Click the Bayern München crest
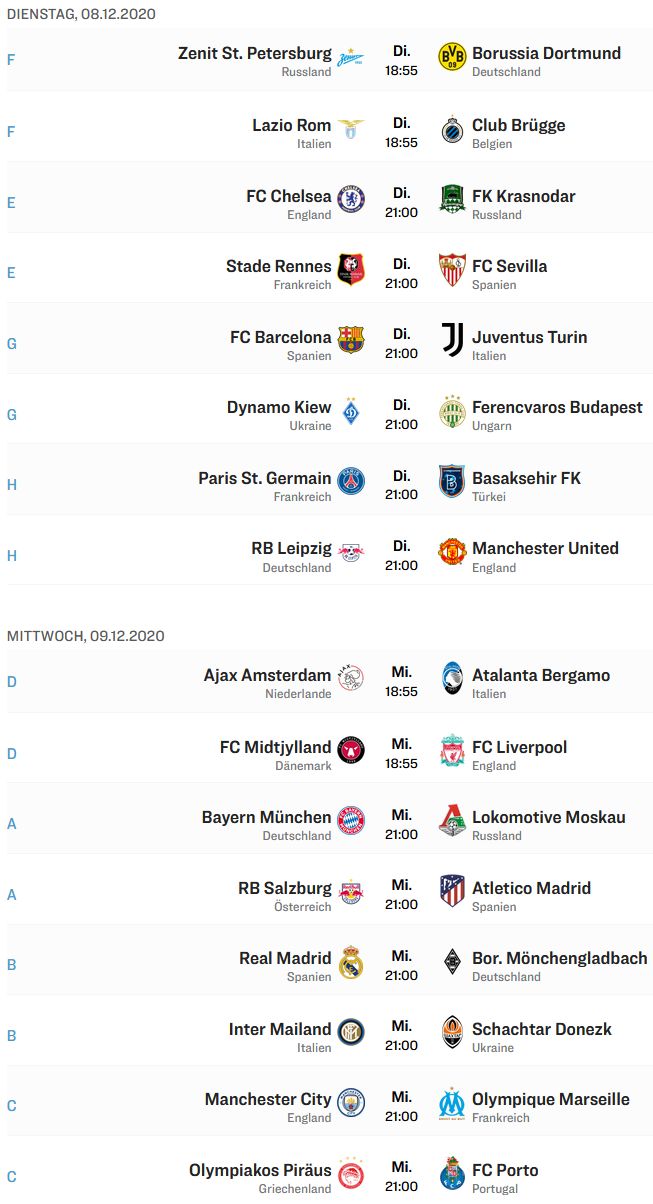This screenshot has width=653, height=1204. point(351,821)
